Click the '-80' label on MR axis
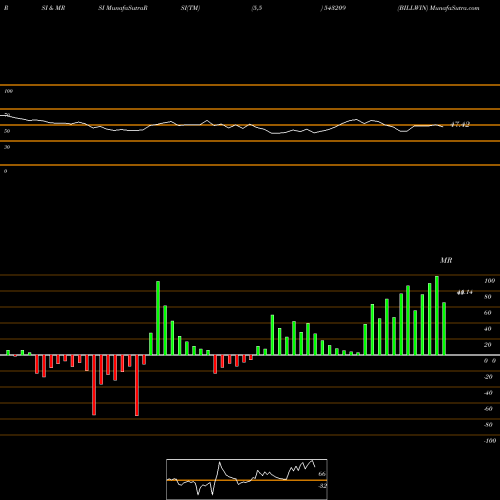The image size is (500, 500). point(488,425)
